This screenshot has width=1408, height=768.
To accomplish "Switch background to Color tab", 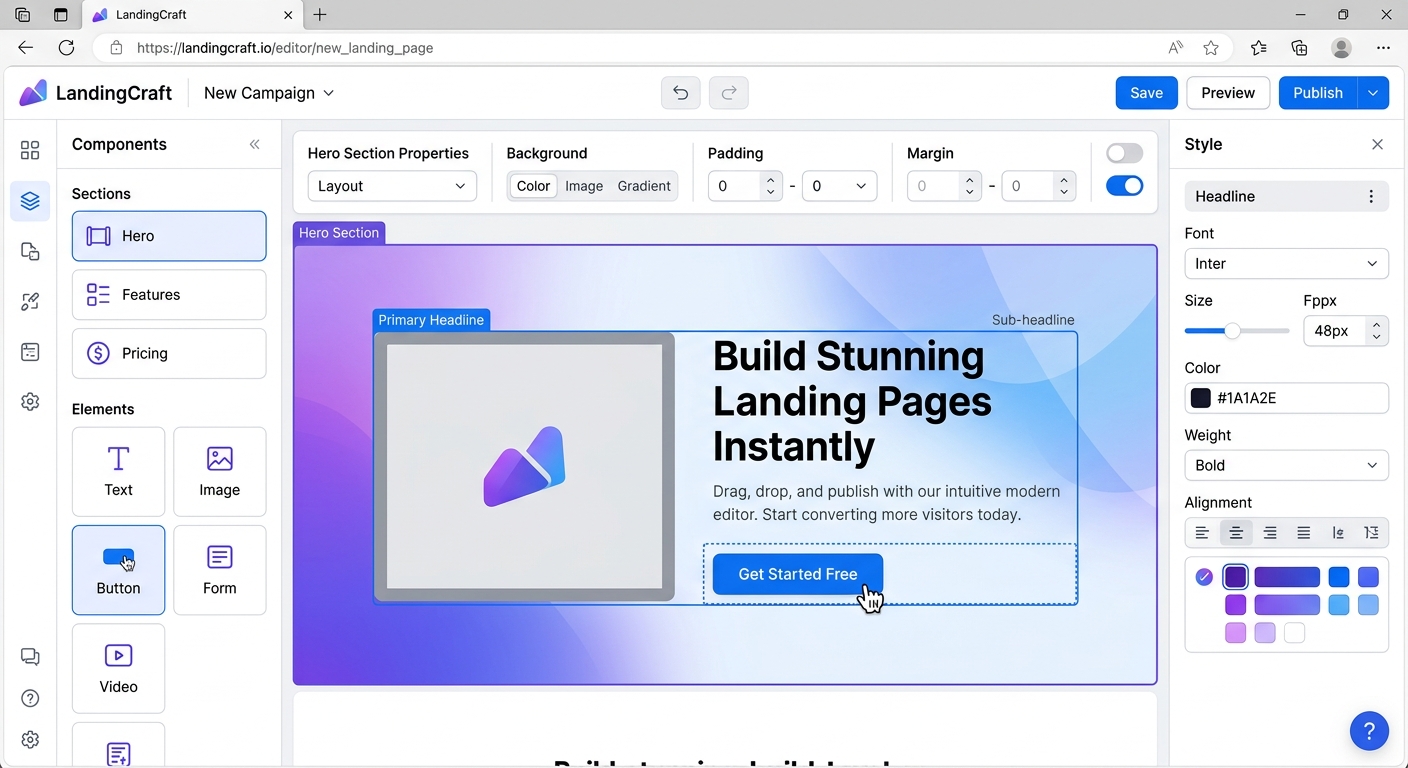I will [533, 186].
